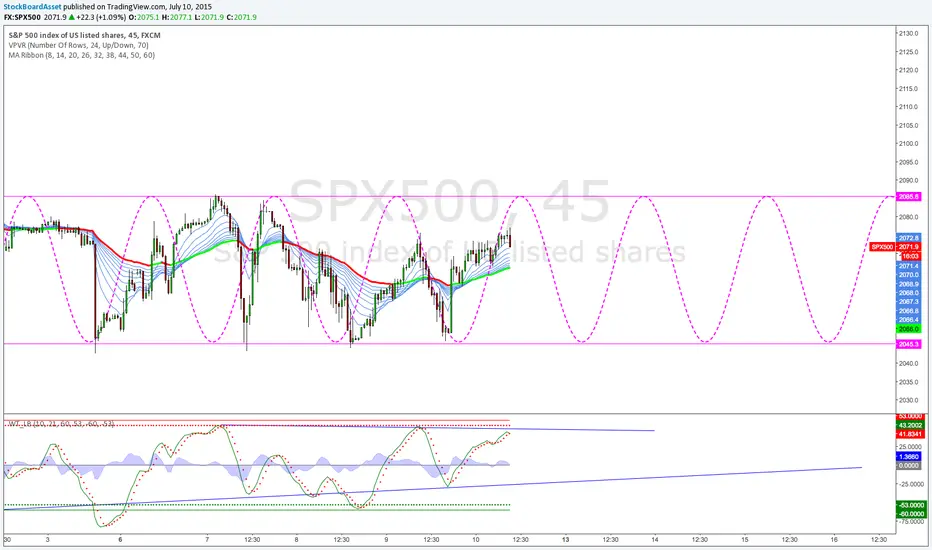Click date label 16 on time axis

pos(834,540)
